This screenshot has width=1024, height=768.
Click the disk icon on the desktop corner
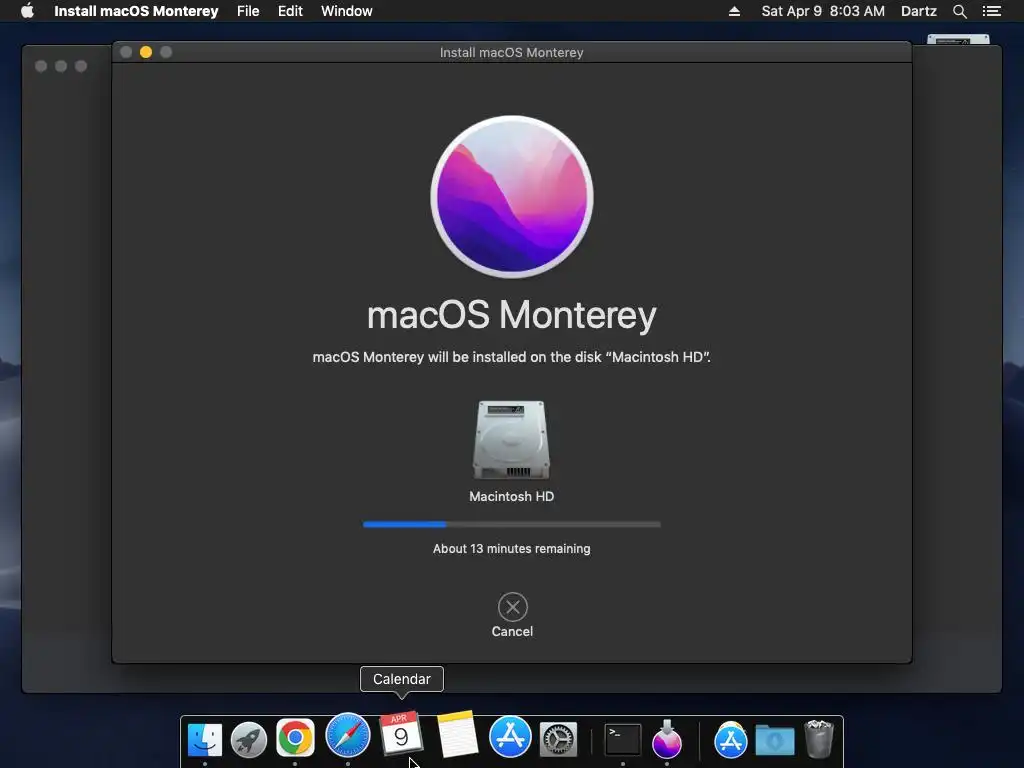958,40
